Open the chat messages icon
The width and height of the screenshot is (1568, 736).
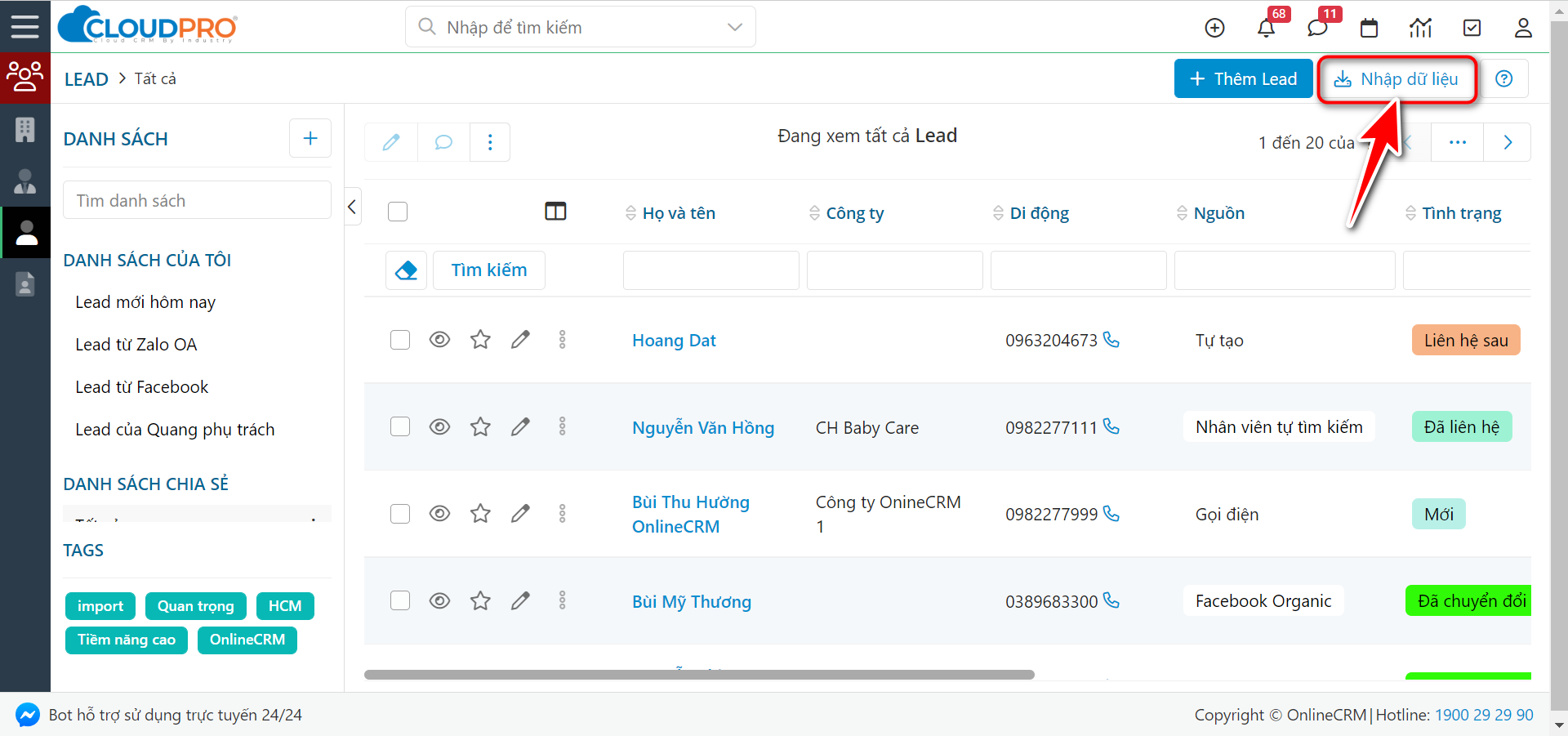(x=1317, y=28)
